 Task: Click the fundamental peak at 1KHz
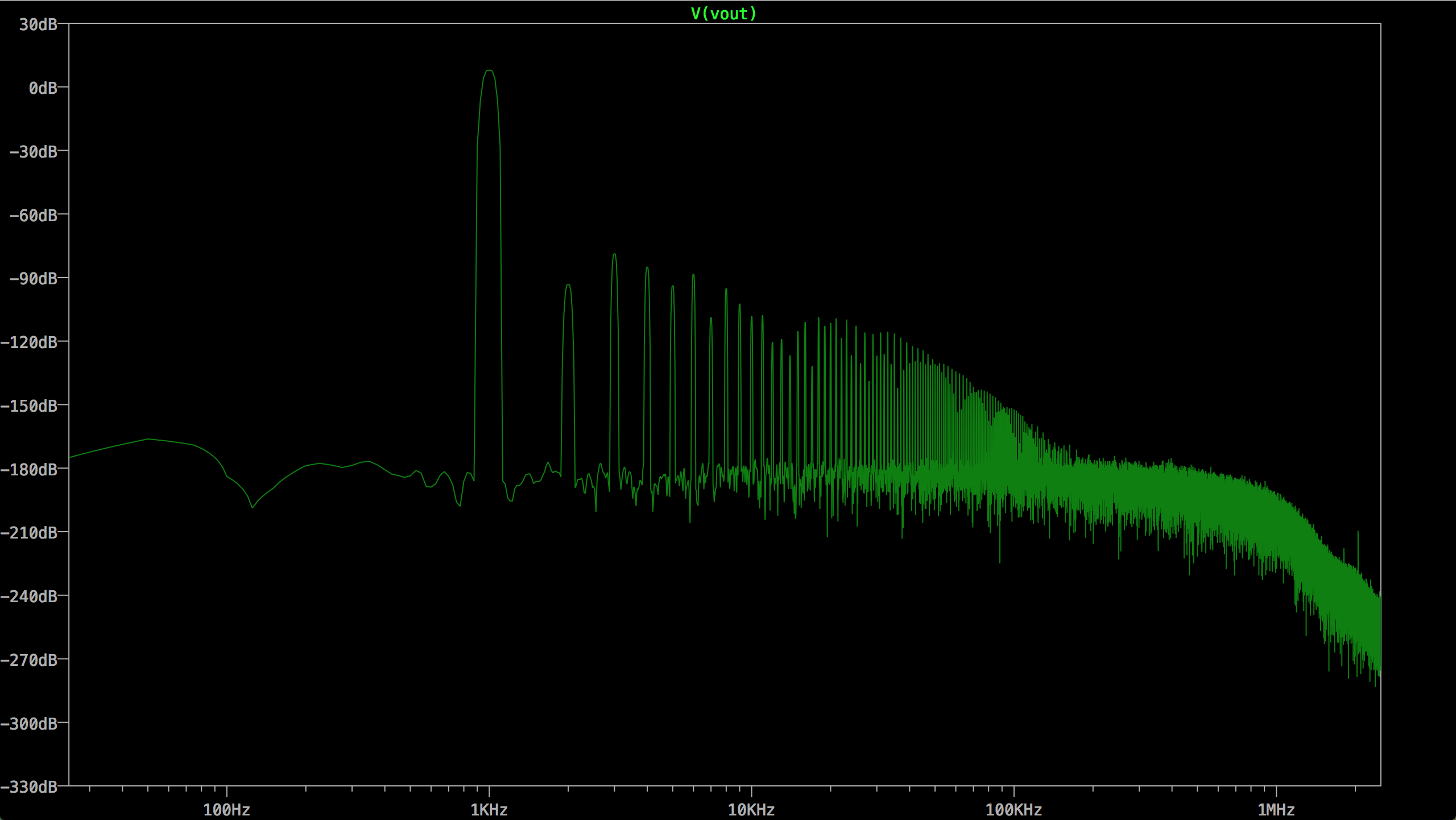coord(489,71)
